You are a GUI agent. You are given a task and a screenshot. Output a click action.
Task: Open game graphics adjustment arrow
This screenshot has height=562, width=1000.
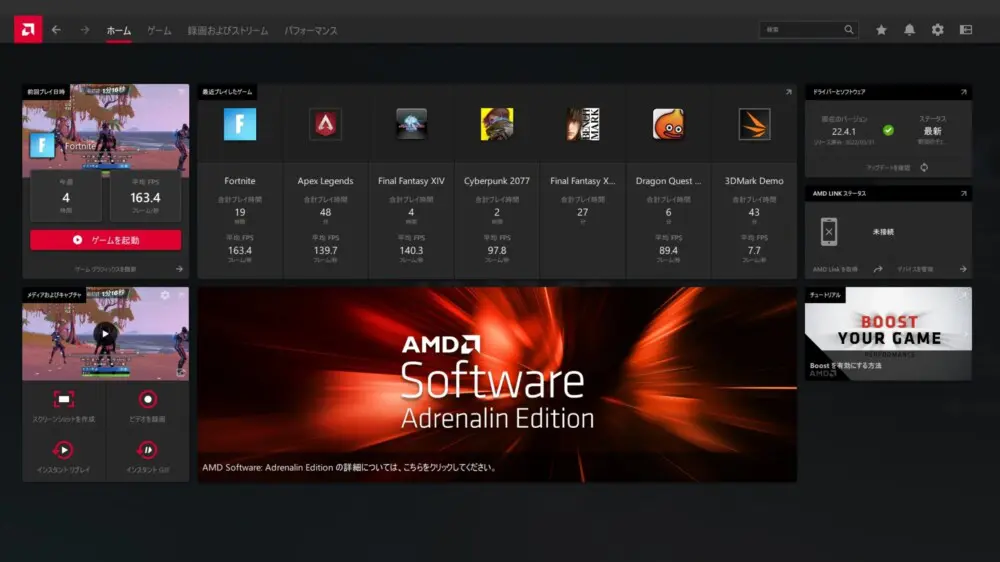pos(179,269)
